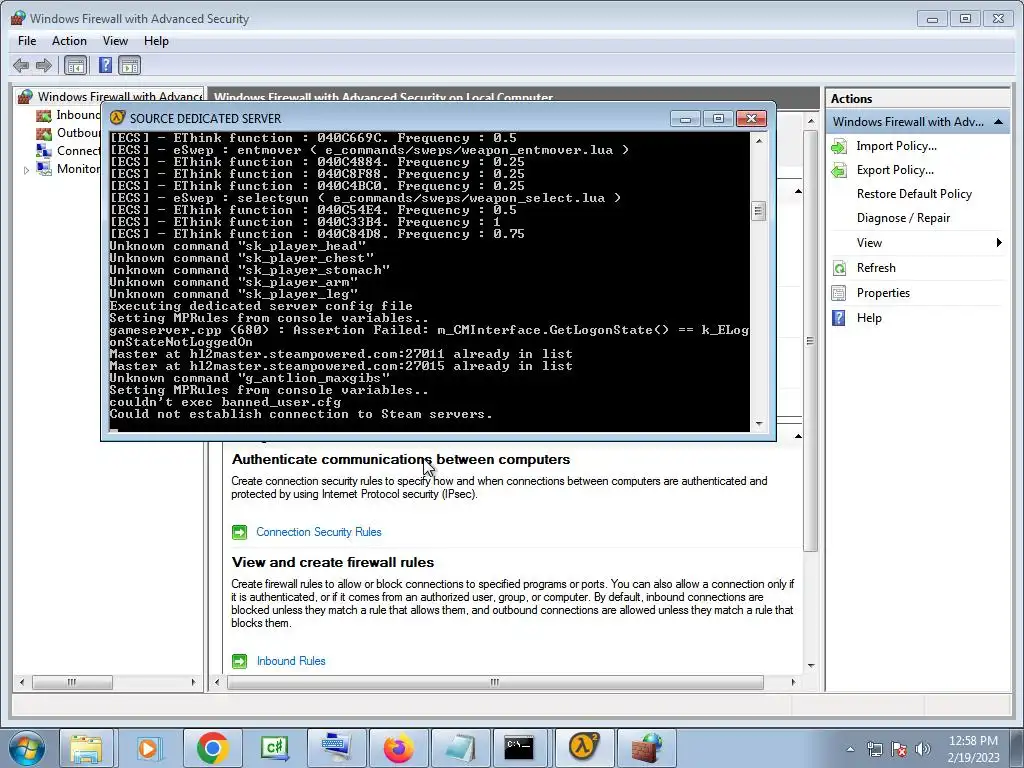Image resolution: width=1024 pixels, height=768 pixels.
Task: Click Show/Hide Console Tree toolbar icon
Action: coord(76,65)
